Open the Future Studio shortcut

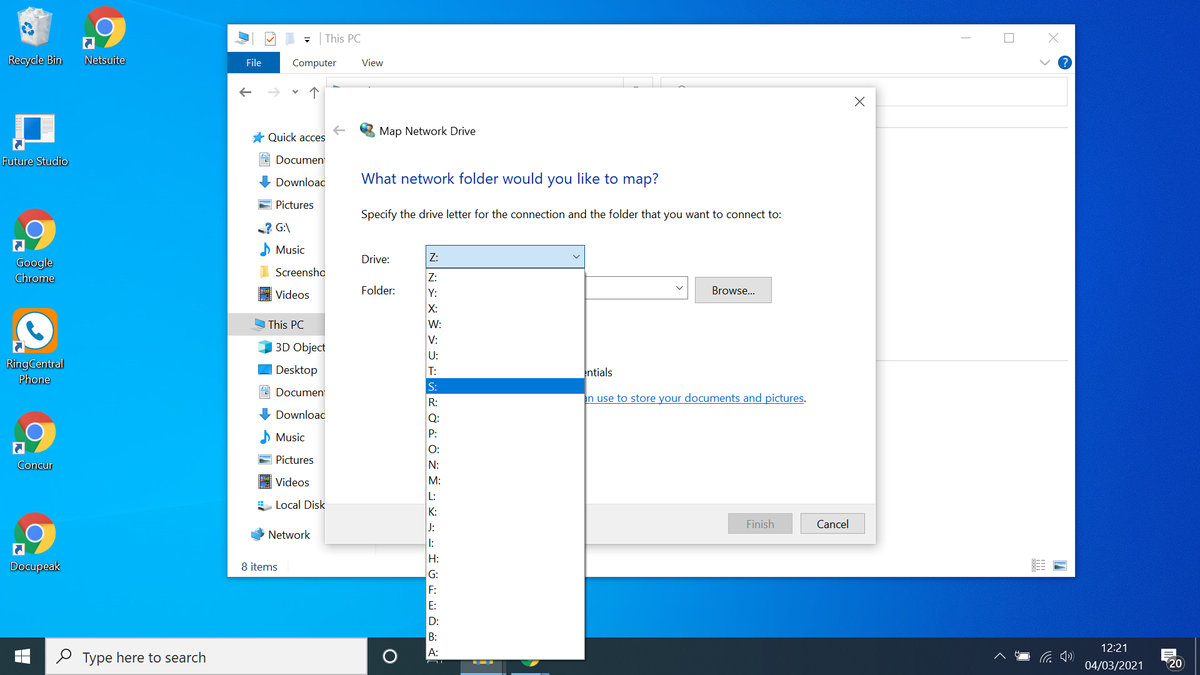(x=34, y=127)
